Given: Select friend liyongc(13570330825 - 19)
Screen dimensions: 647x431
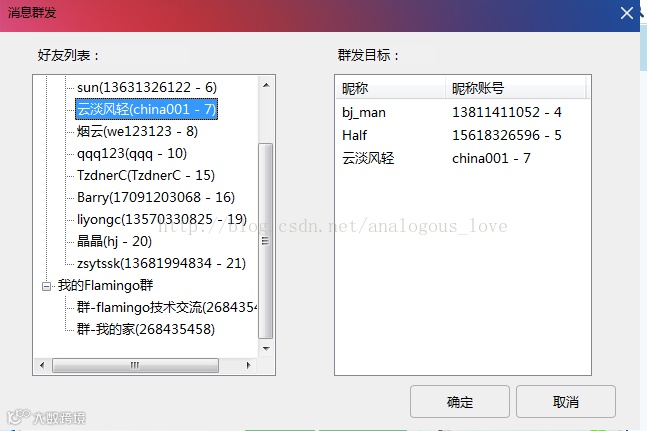Looking at the screenshot, I should [x=162, y=219].
